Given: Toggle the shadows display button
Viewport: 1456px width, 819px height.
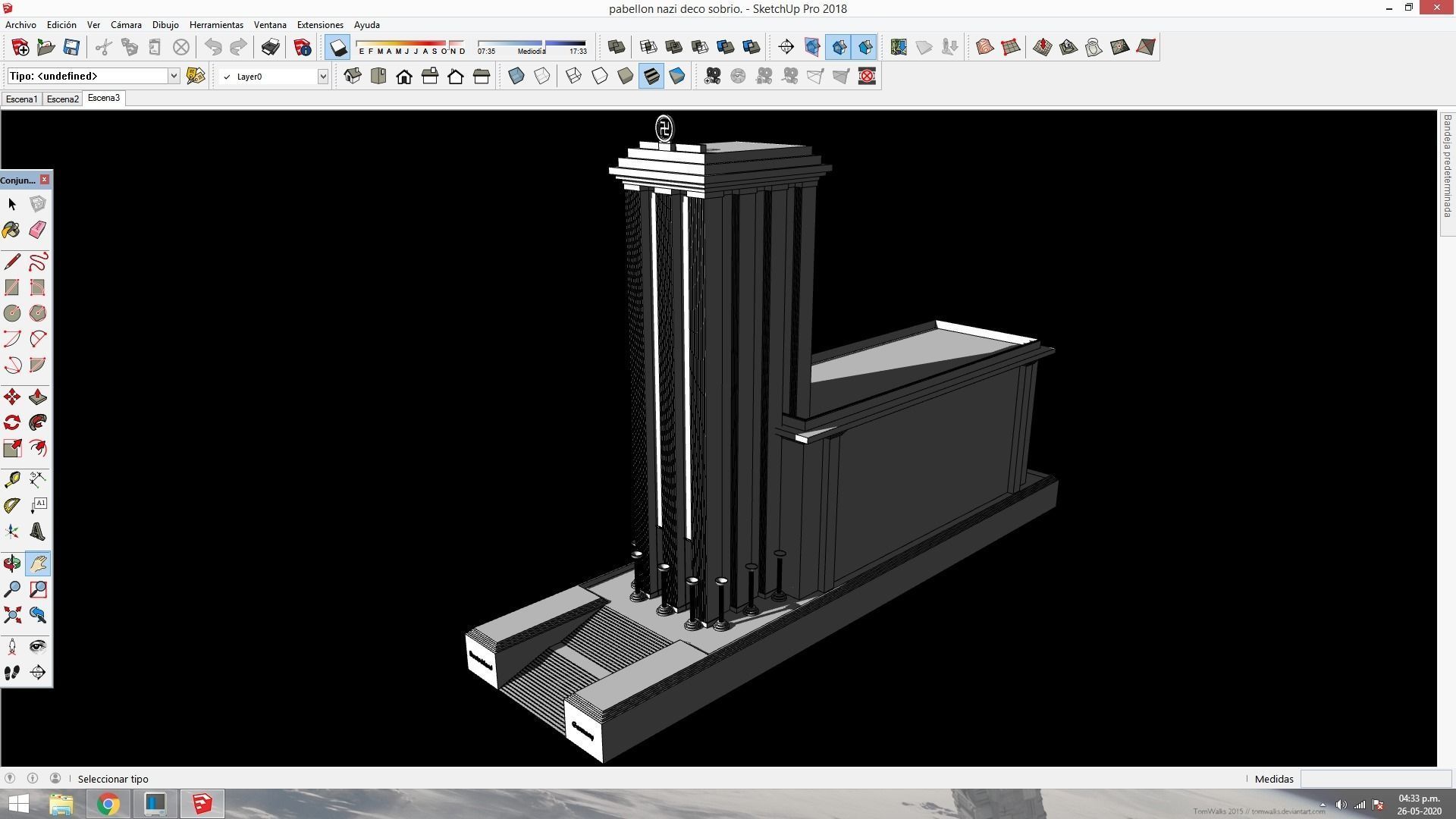Looking at the screenshot, I should pos(337,47).
